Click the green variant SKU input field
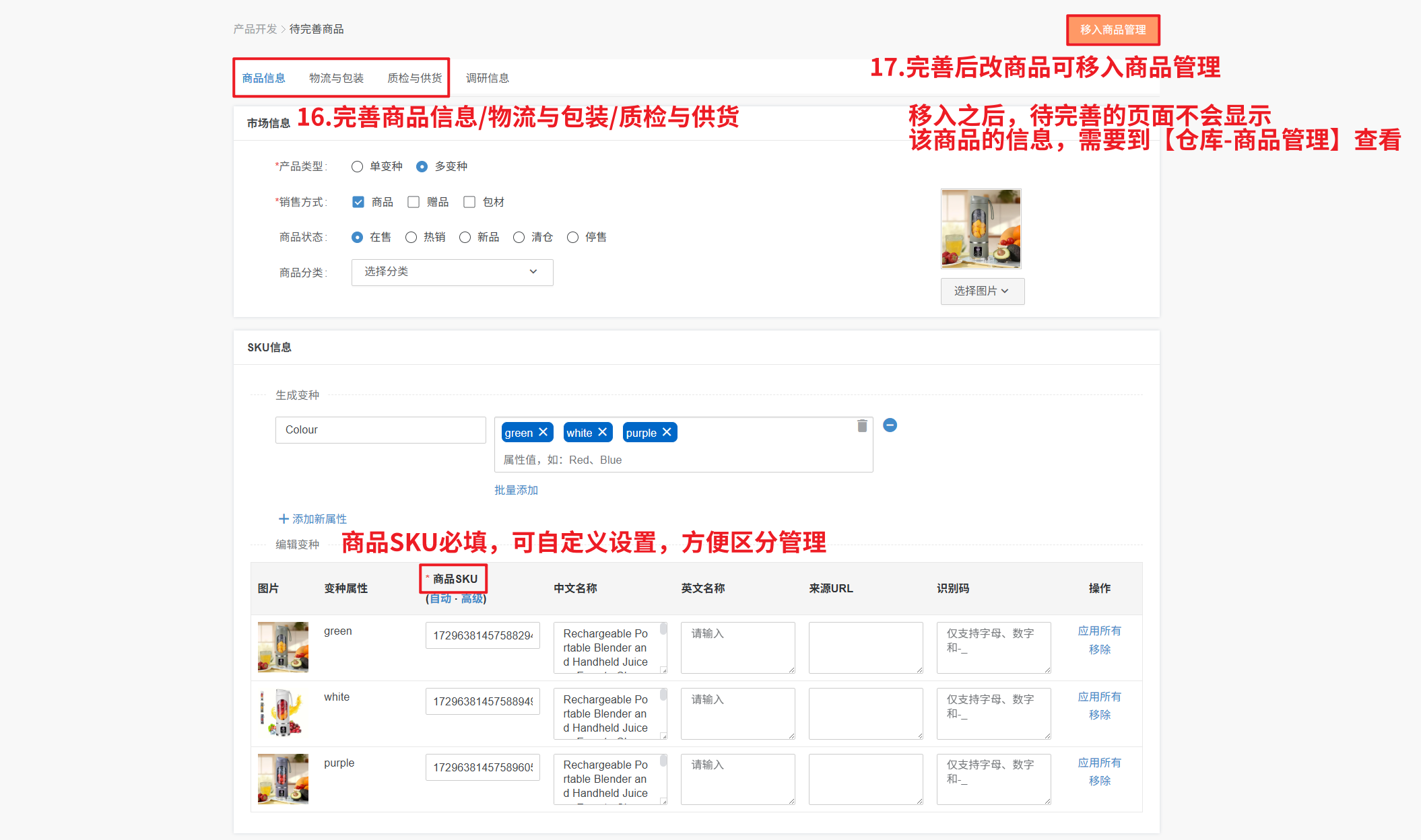 [x=482, y=635]
